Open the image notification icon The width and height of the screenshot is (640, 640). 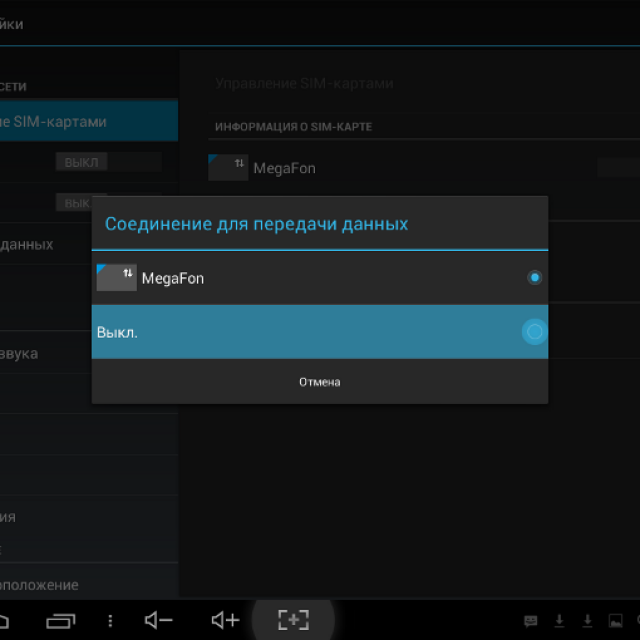tap(616, 621)
